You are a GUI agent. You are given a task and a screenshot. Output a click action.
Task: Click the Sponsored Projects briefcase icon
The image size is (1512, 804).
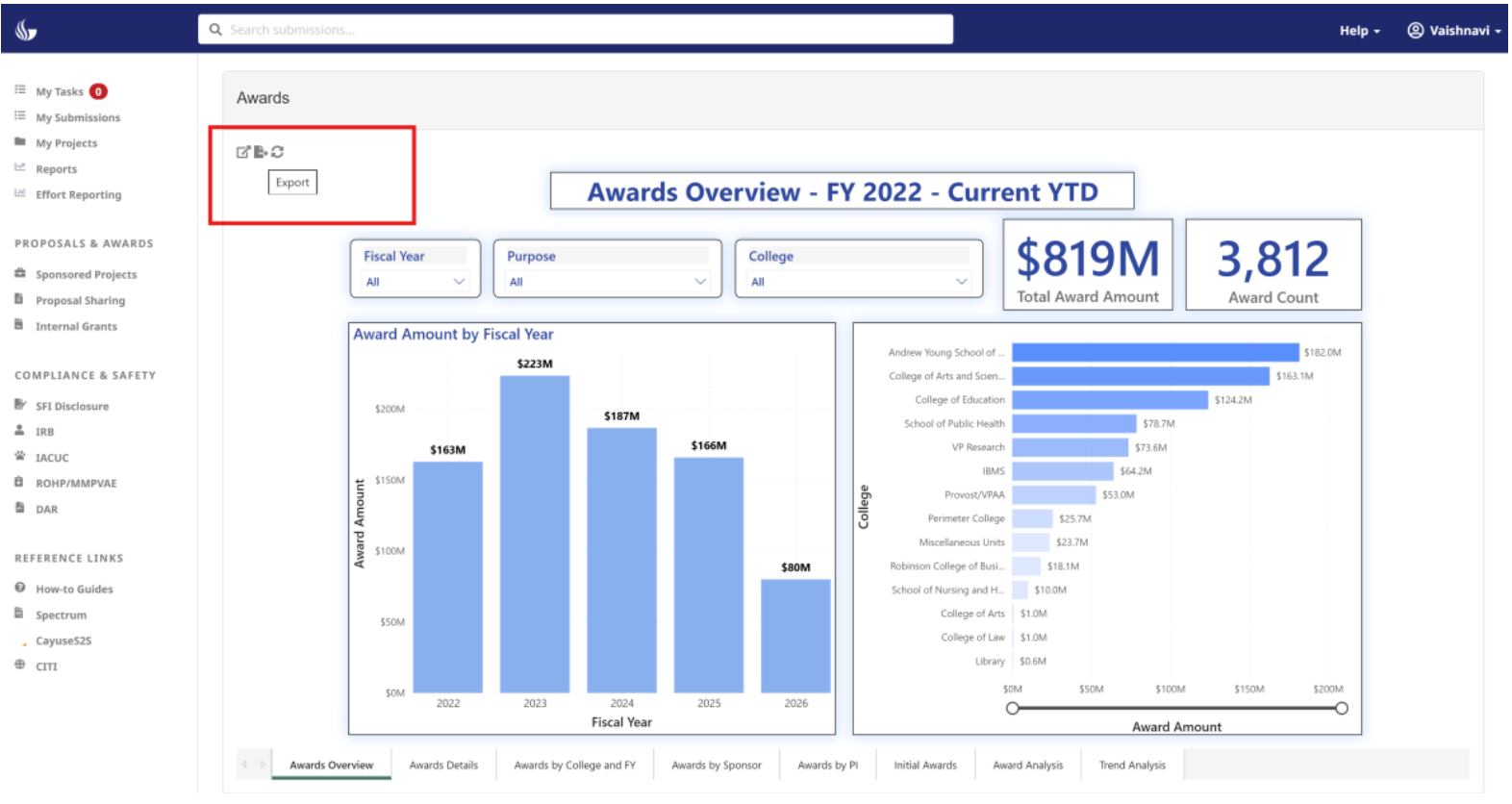pos(19,274)
